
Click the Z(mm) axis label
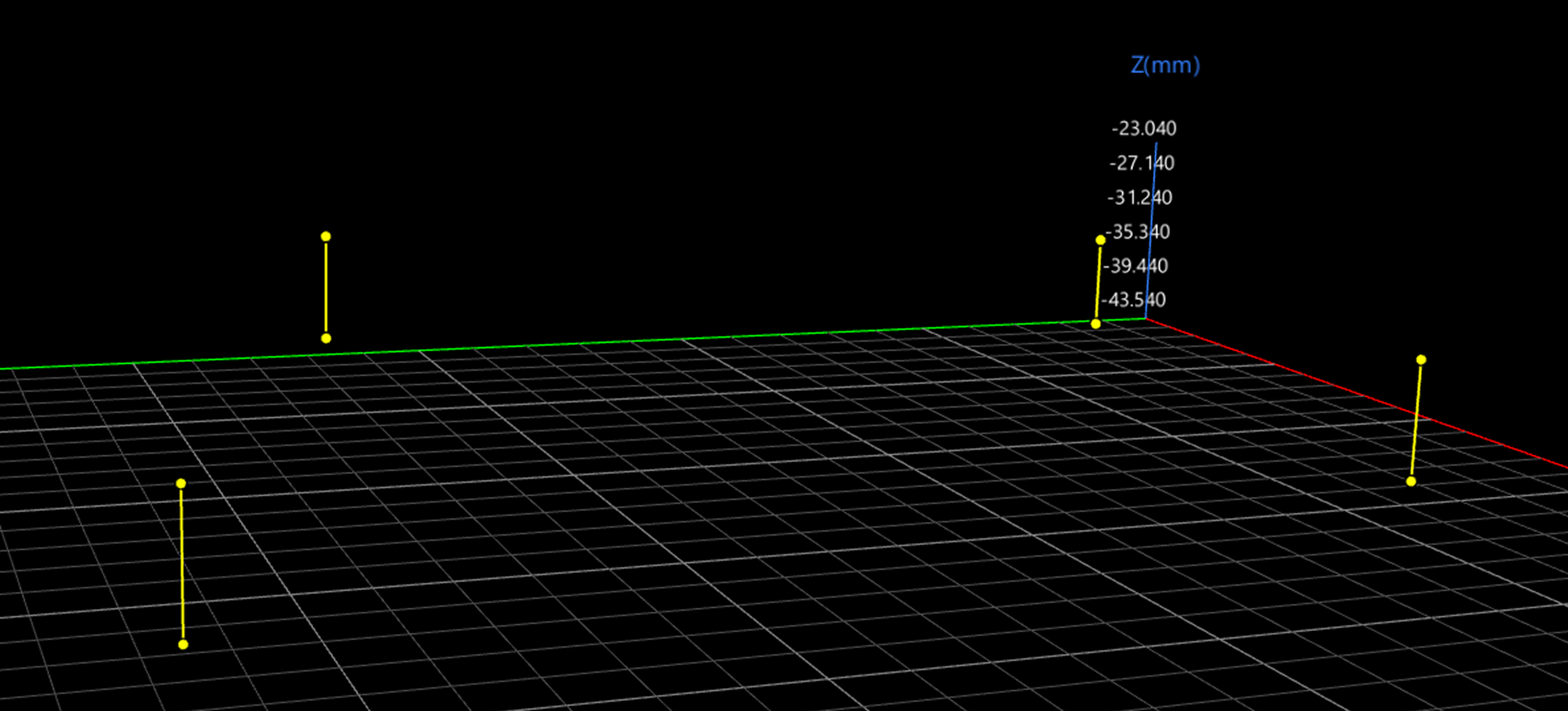click(x=1165, y=65)
